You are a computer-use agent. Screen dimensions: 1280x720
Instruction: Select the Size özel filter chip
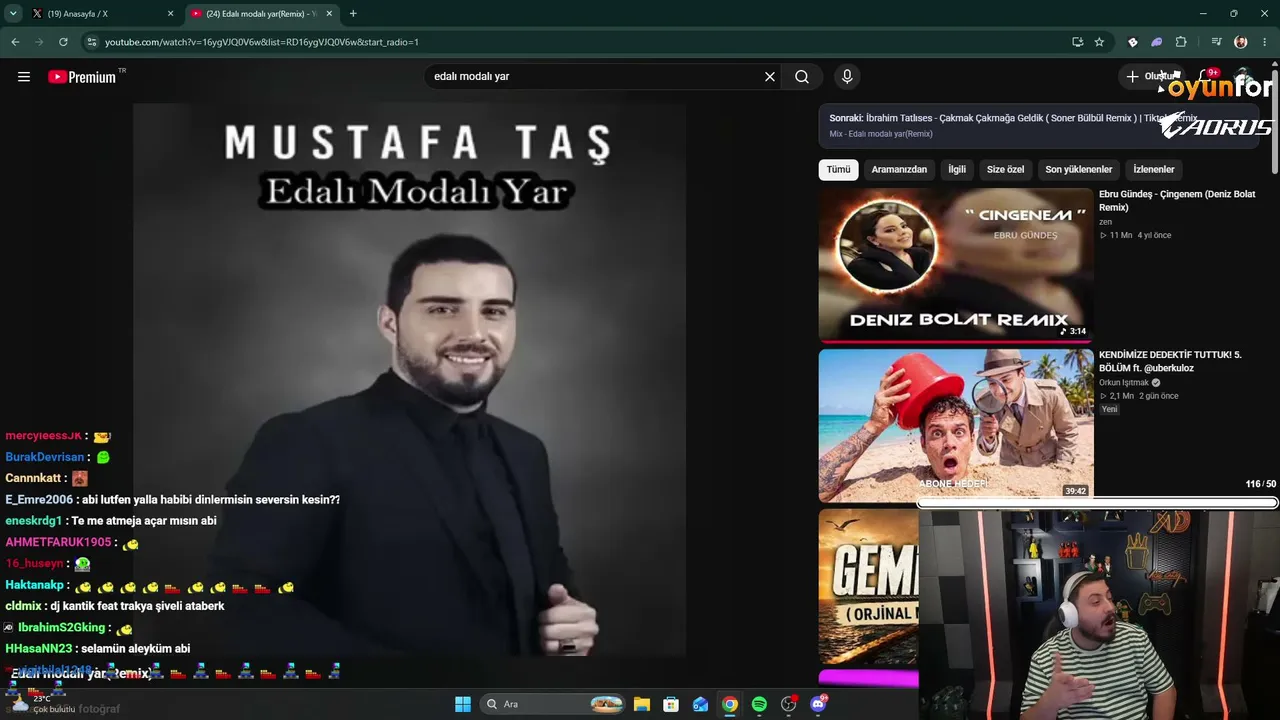pyautogui.click(x=1005, y=169)
